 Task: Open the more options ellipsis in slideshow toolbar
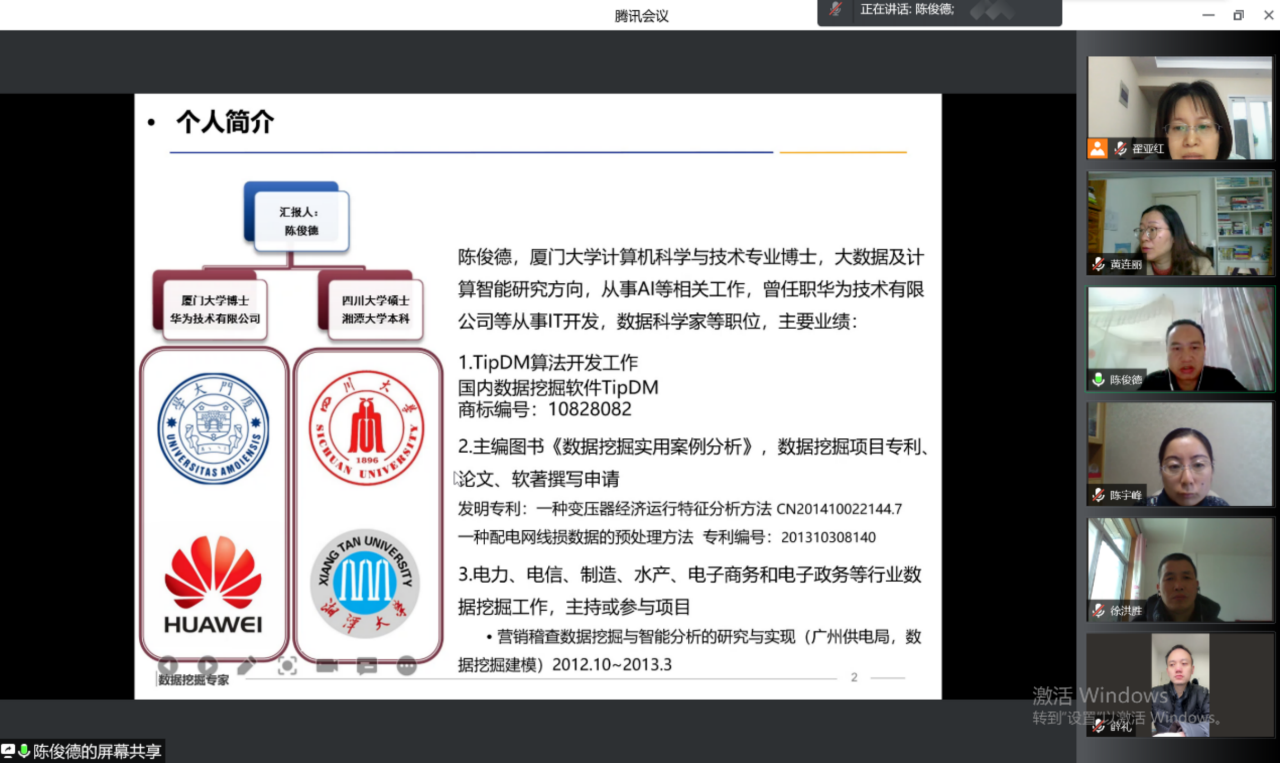point(406,666)
